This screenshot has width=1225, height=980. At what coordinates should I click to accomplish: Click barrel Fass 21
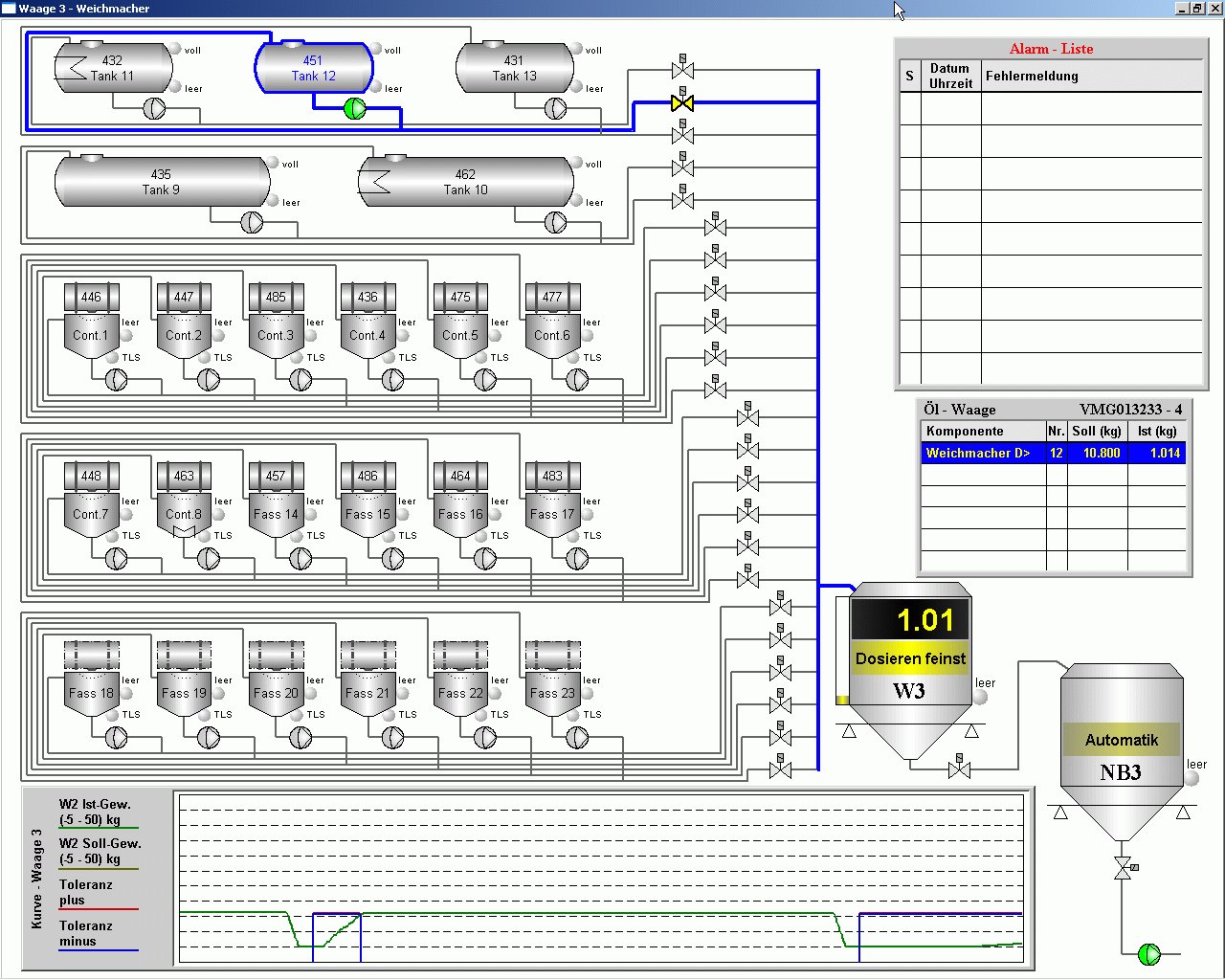coord(367,679)
